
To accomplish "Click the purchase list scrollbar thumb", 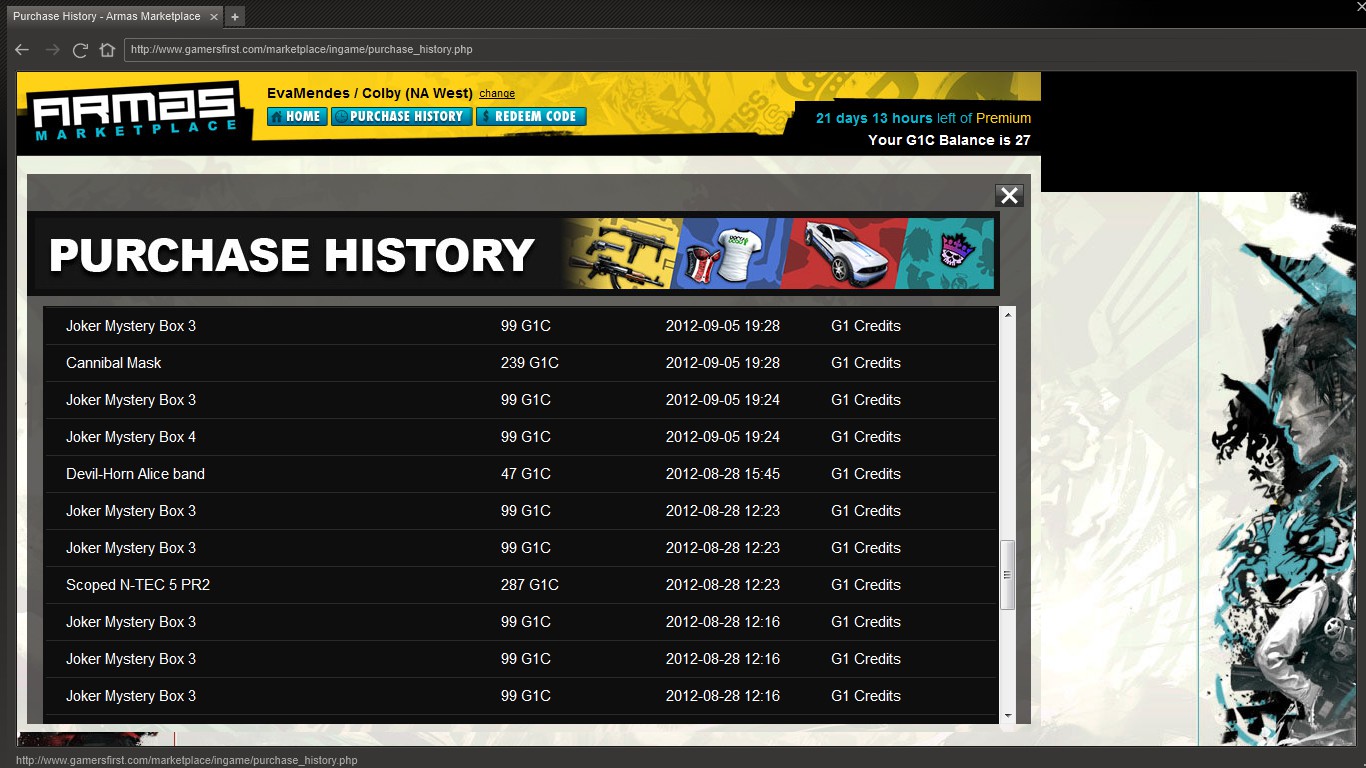I will point(1007,574).
